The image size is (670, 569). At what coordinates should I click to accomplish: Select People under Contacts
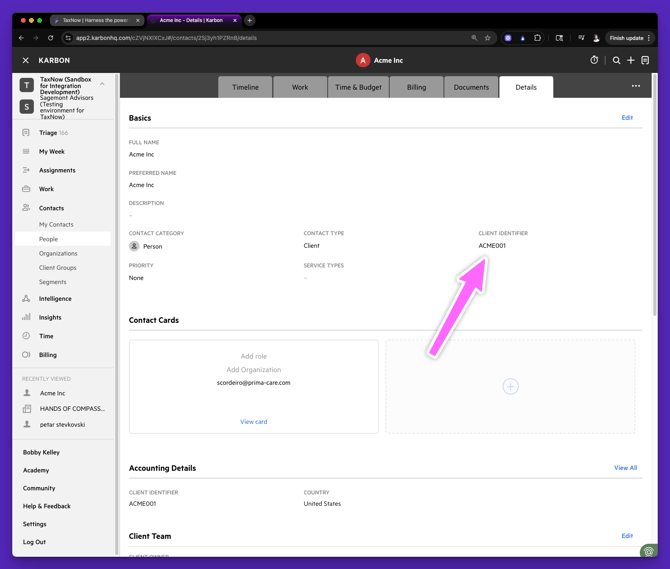(63, 239)
